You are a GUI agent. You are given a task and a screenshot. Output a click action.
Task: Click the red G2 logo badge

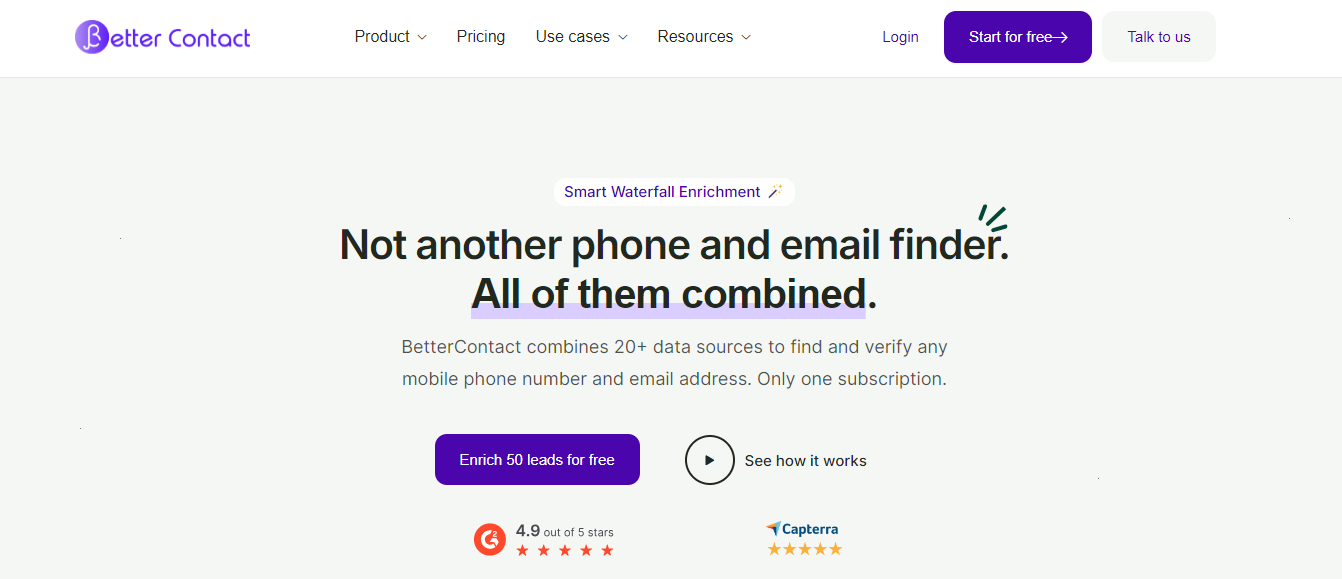[x=490, y=540]
